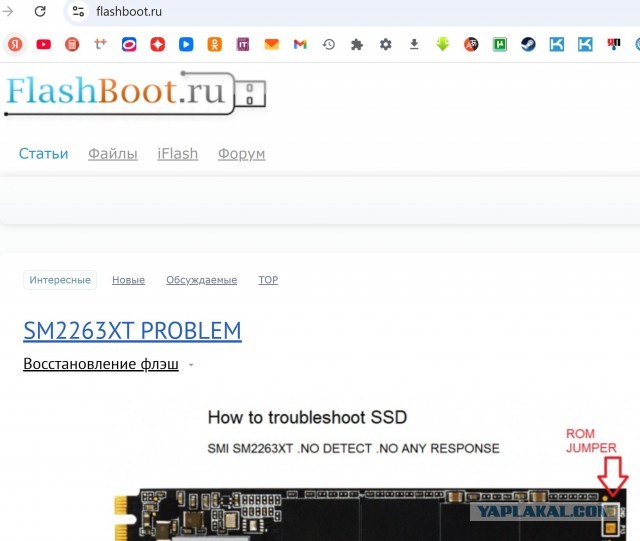
Task: Open the red four-point star bookmark
Action: coord(158,44)
